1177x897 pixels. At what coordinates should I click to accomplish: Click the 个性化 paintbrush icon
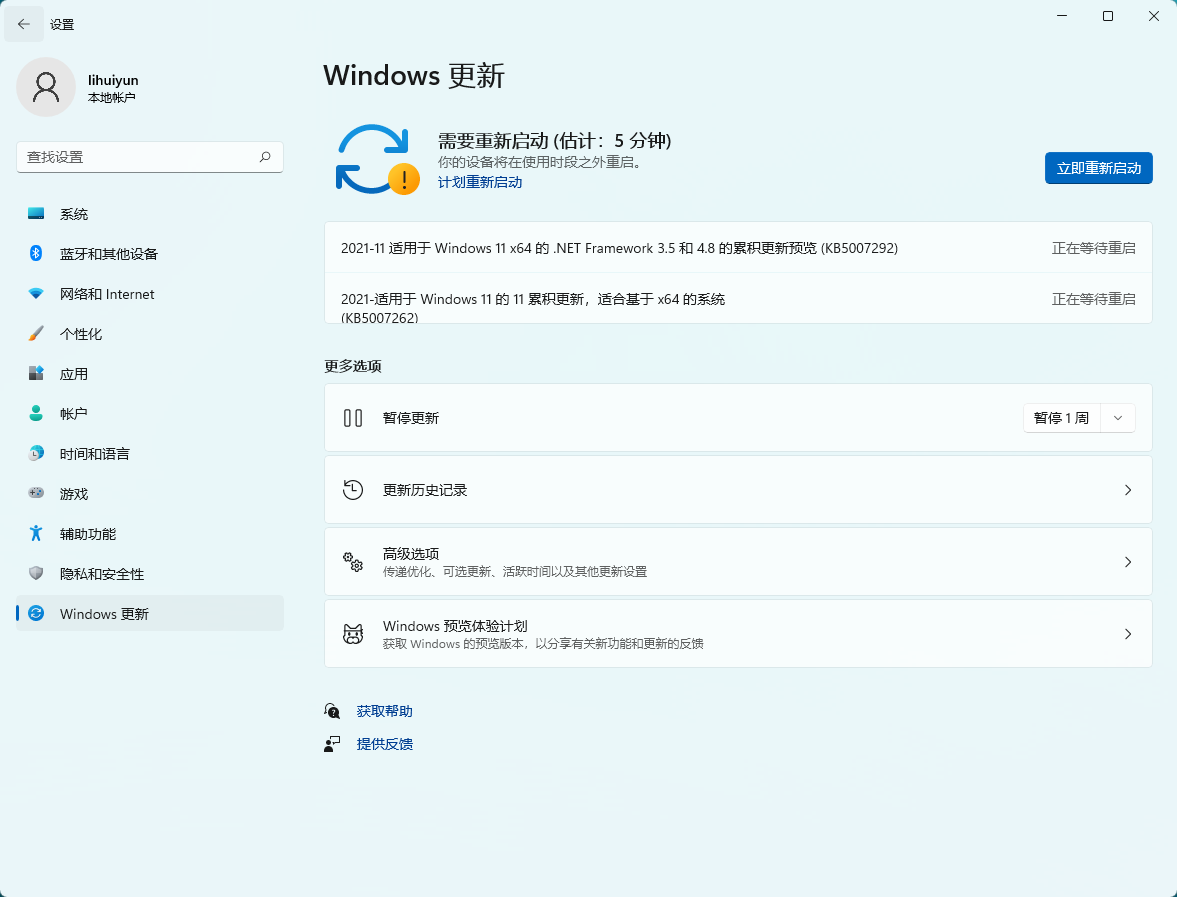(36, 333)
